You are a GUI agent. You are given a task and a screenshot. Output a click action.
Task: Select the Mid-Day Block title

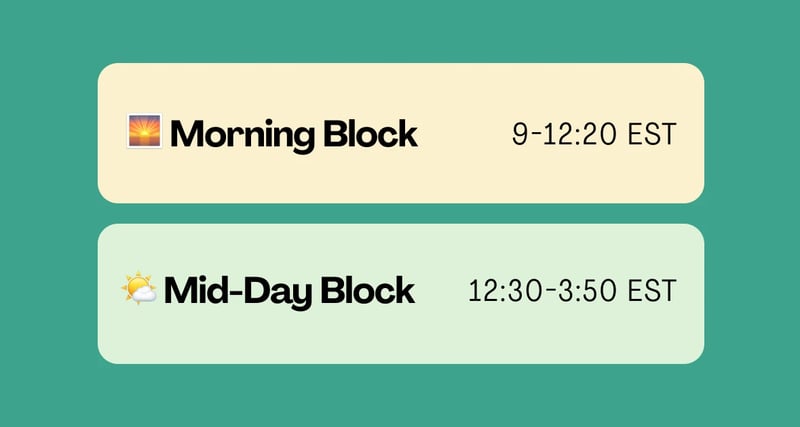click(x=289, y=292)
